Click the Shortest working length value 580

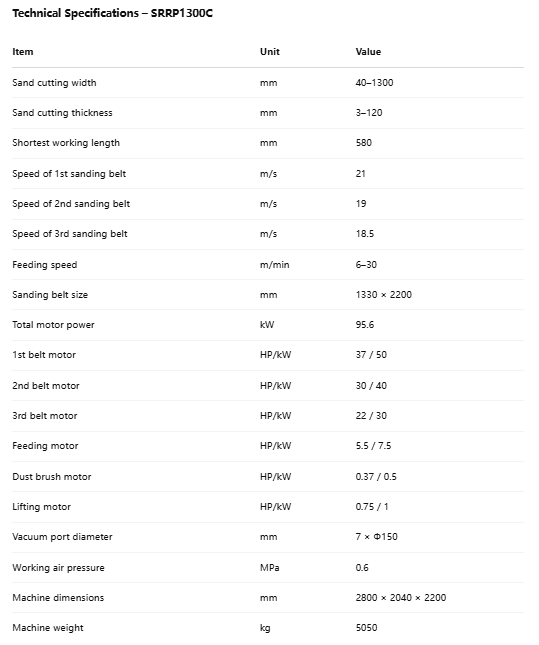point(364,143)
